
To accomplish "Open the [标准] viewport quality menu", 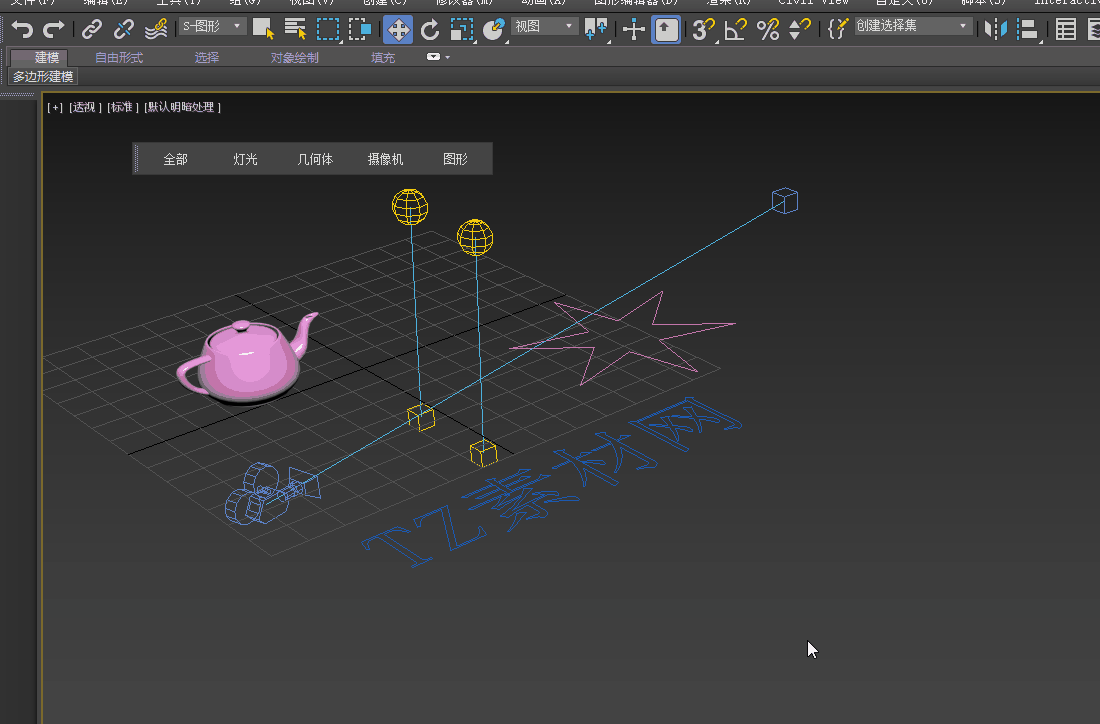I will coord(123,107).
